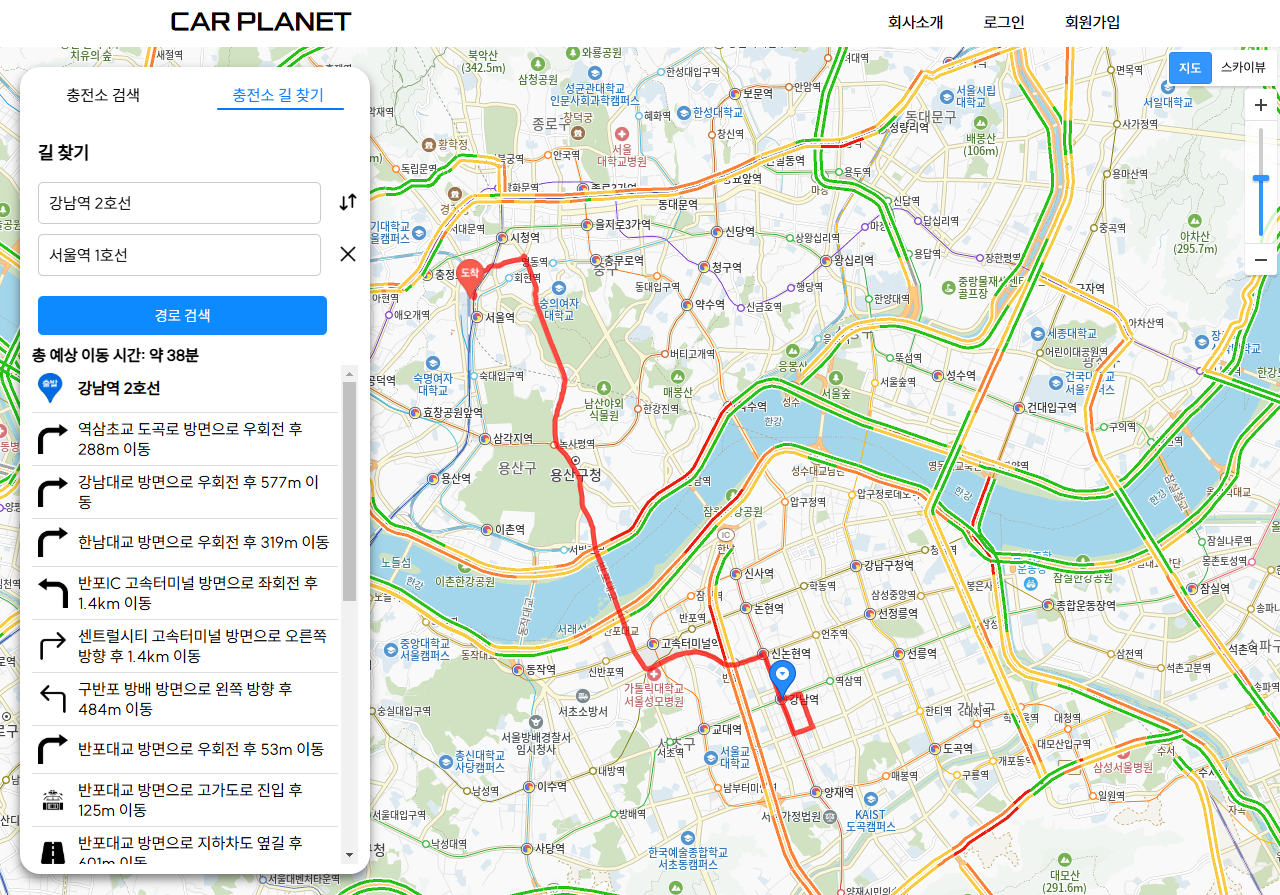1280x895 pixels.
Task: Select step text 구반포 방배 방면으로 왼쪽 방향
Action: tap(185, 699)
